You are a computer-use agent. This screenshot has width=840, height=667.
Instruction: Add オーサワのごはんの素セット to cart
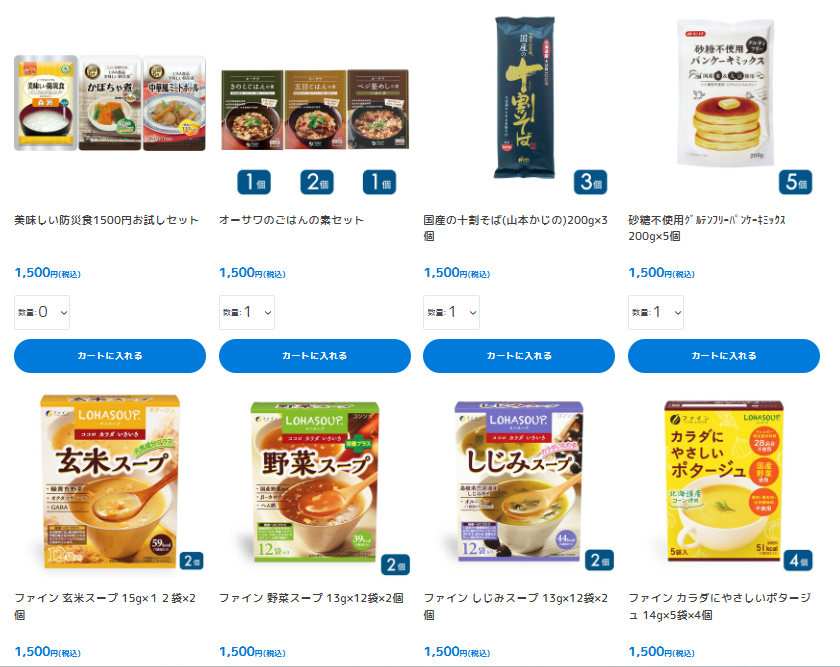click(x=314, y=356)
